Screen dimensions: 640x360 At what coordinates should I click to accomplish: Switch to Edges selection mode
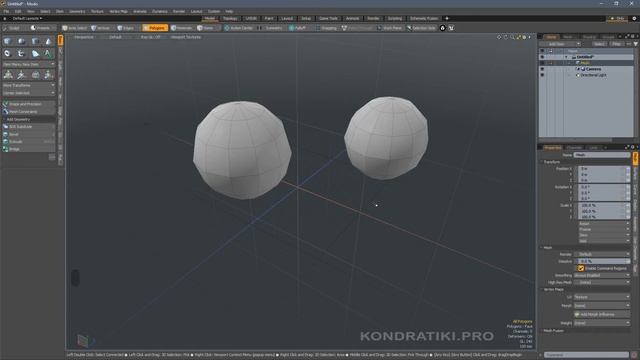[x=126, y=28]
